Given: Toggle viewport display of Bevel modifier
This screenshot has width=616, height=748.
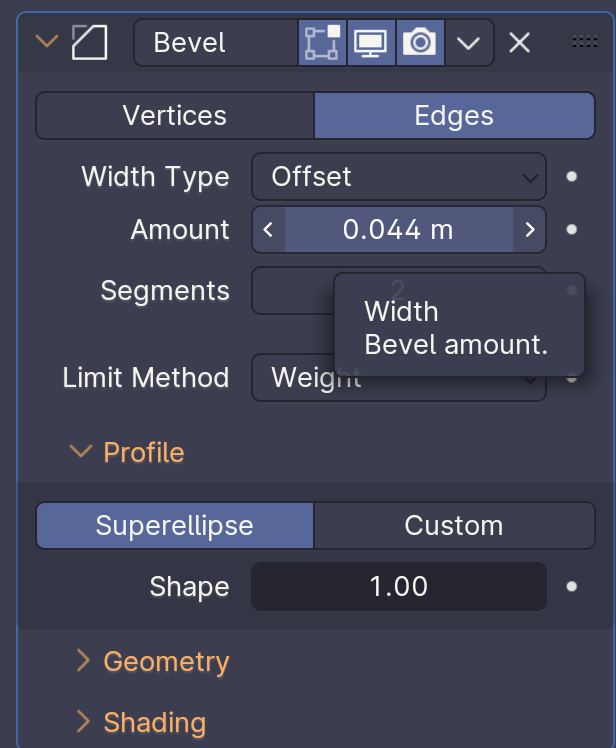Looking at the screenshot, I should (371, 43).
